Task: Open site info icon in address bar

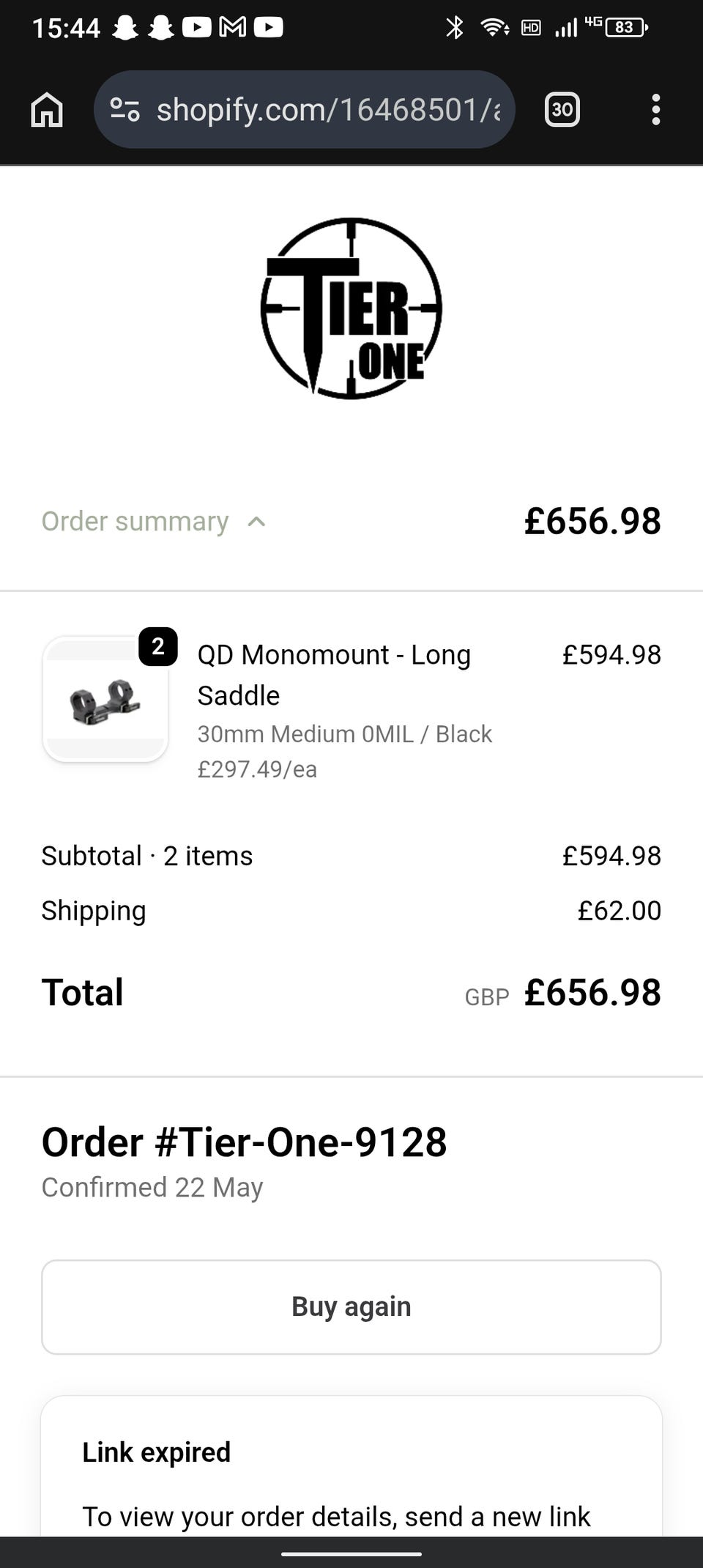Action: tap(124, 110)
